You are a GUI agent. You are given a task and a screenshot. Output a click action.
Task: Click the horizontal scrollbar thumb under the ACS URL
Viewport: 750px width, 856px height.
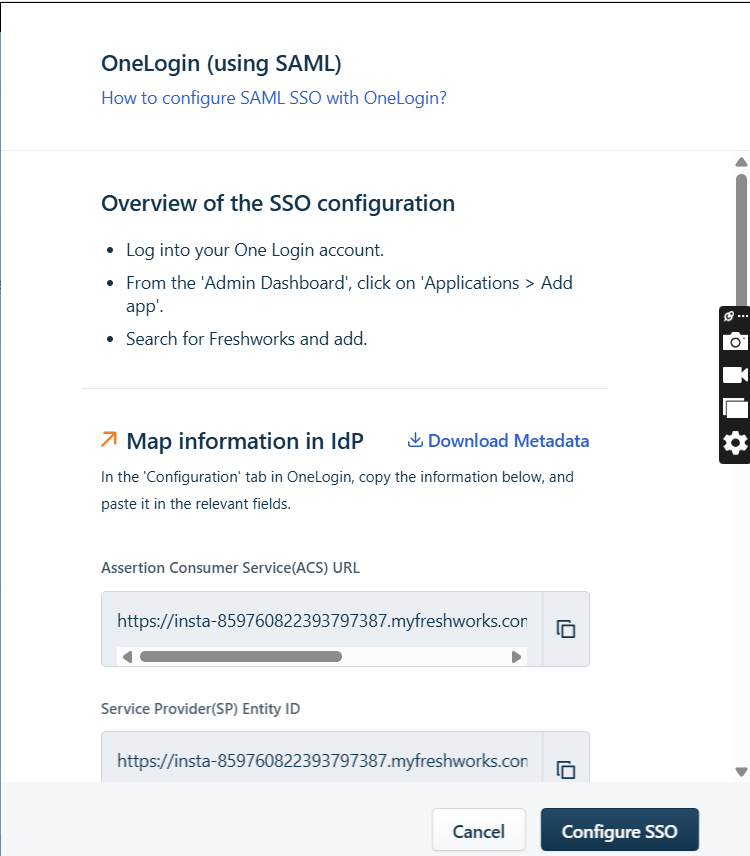(241, 657)
